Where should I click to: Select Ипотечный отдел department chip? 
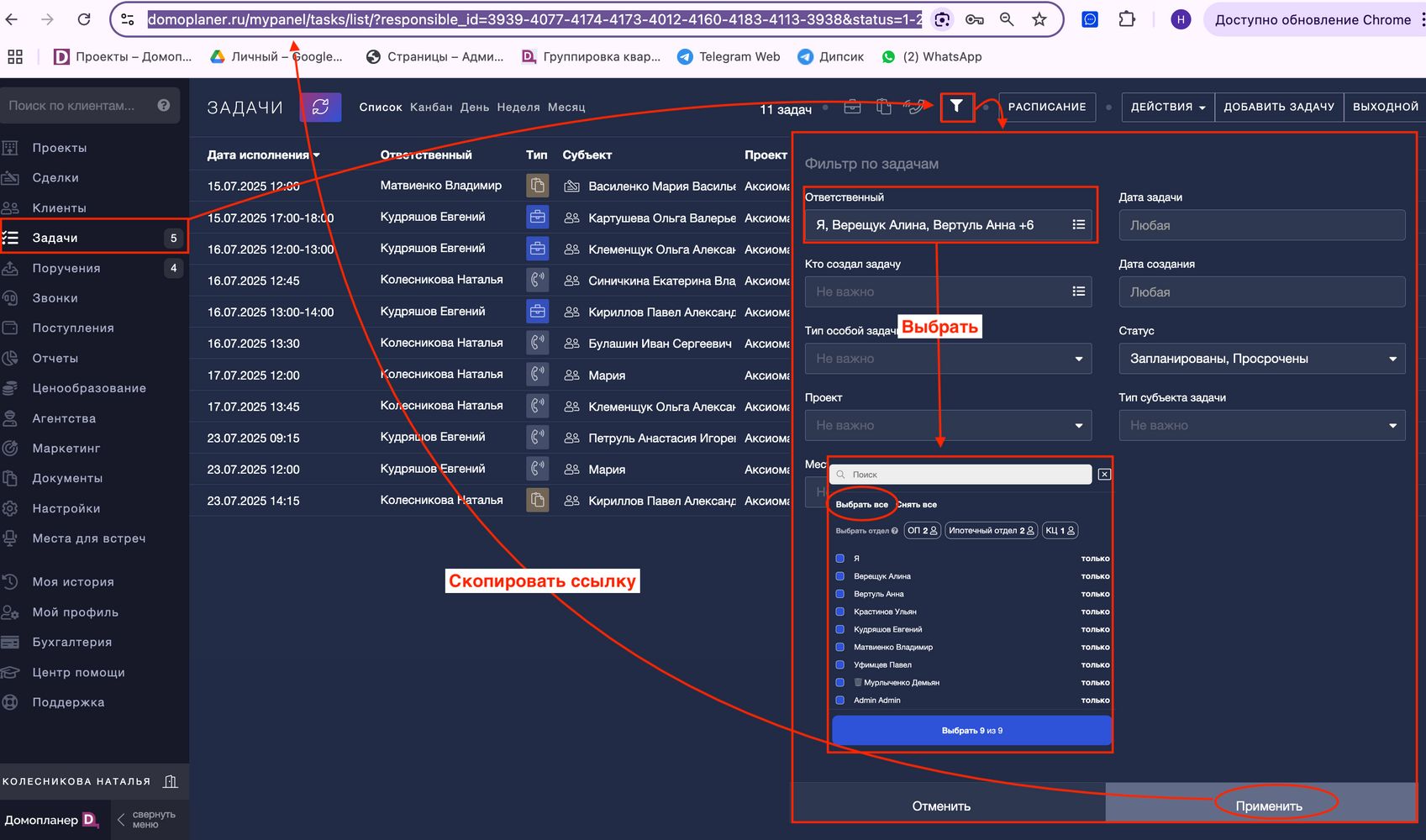click(x=992, y=531)
